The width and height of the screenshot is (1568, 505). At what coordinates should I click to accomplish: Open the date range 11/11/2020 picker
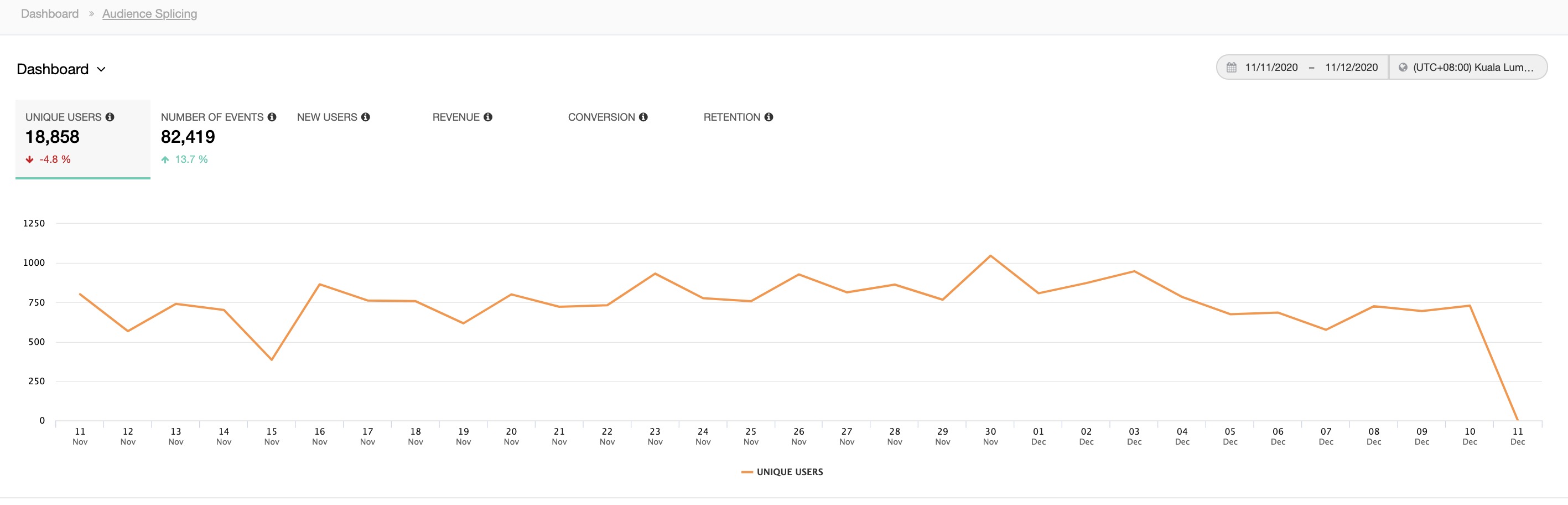(x=1271, y=68)
